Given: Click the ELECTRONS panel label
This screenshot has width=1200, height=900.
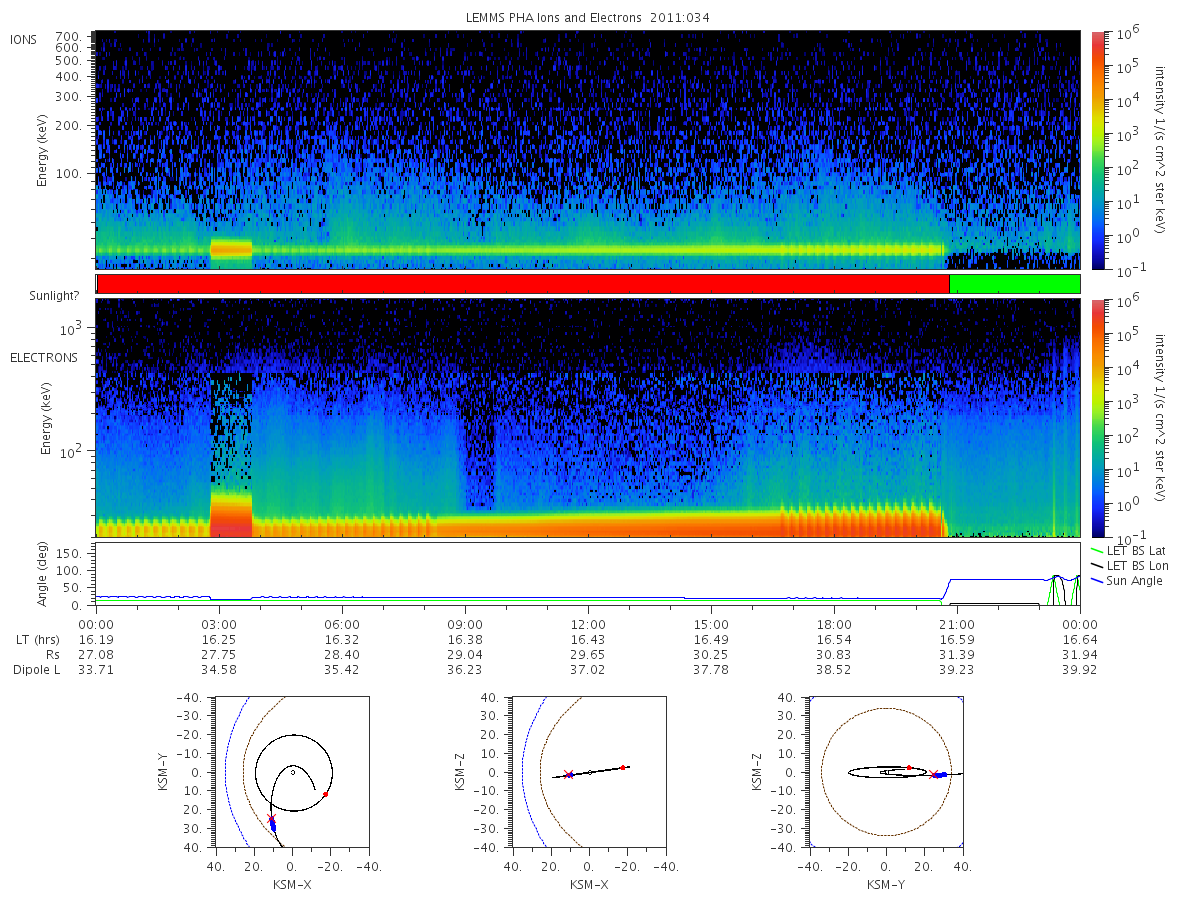Looking at the screenshot, I should point(44,357).
